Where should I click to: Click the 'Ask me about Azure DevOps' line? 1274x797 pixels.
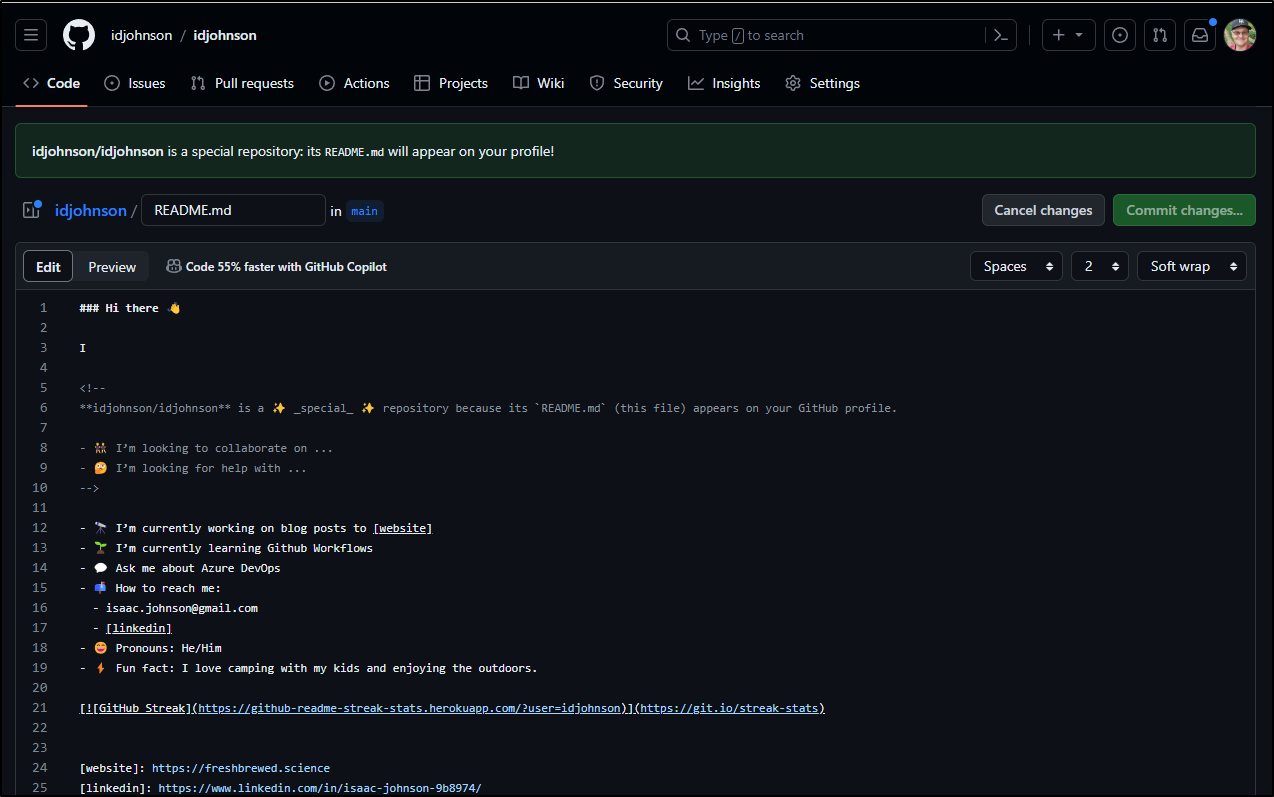pyautogui.click(x=180, y=568)
